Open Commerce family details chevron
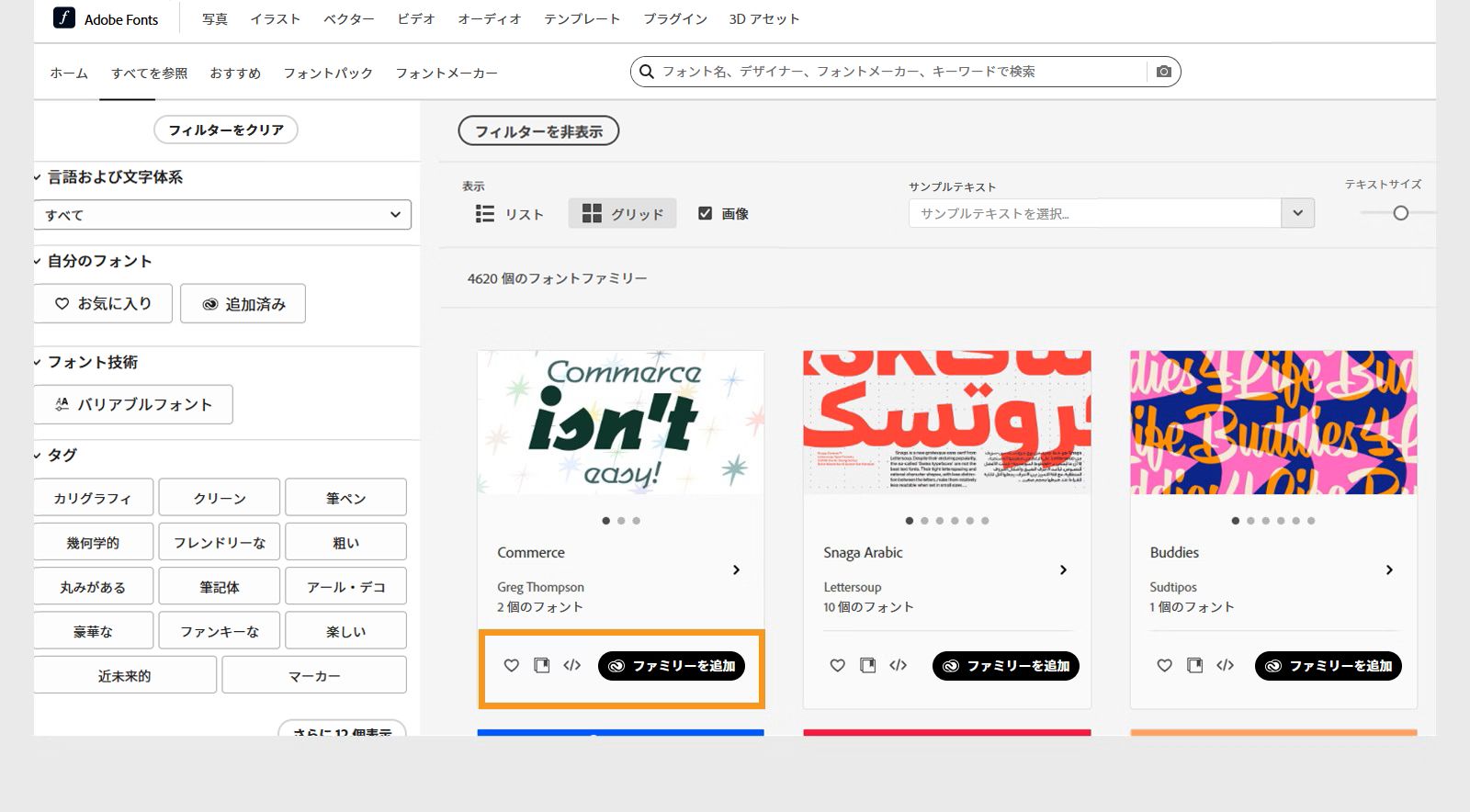Screen dimensions: 1470x812 pyautogui.click(x=737, y=570)
